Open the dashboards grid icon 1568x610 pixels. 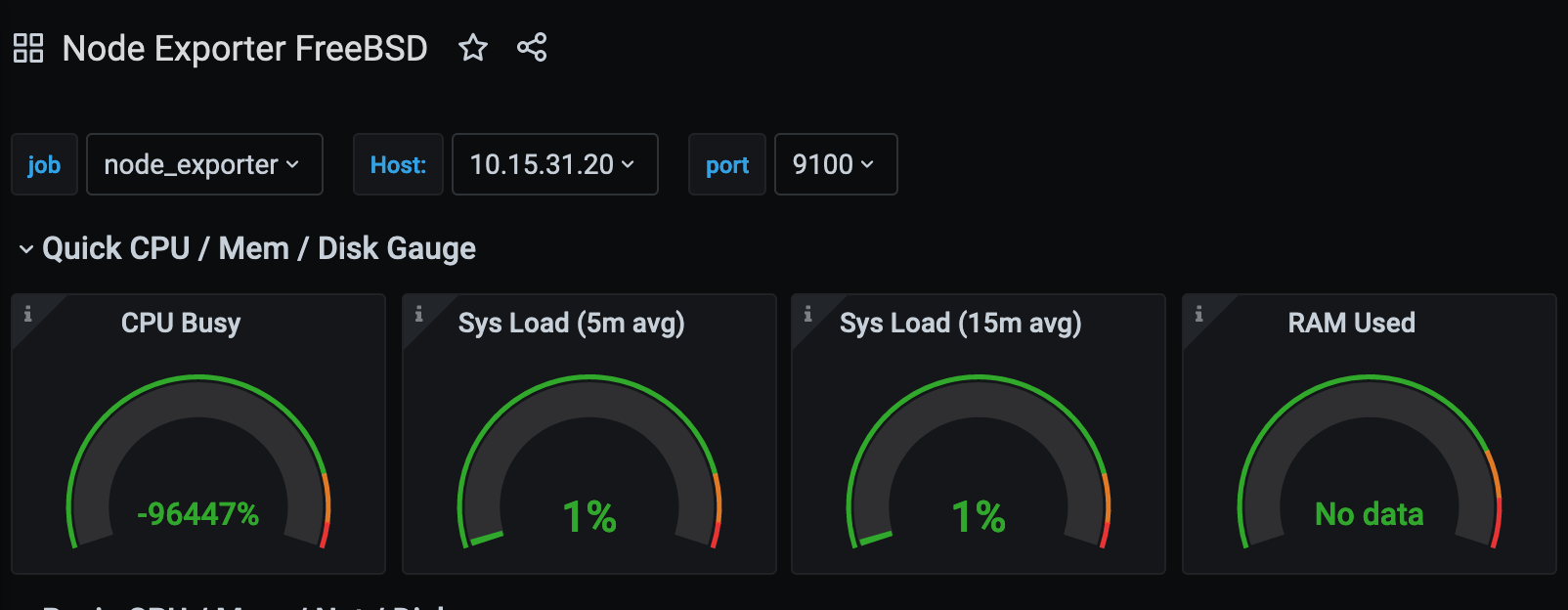coord(28,48)
